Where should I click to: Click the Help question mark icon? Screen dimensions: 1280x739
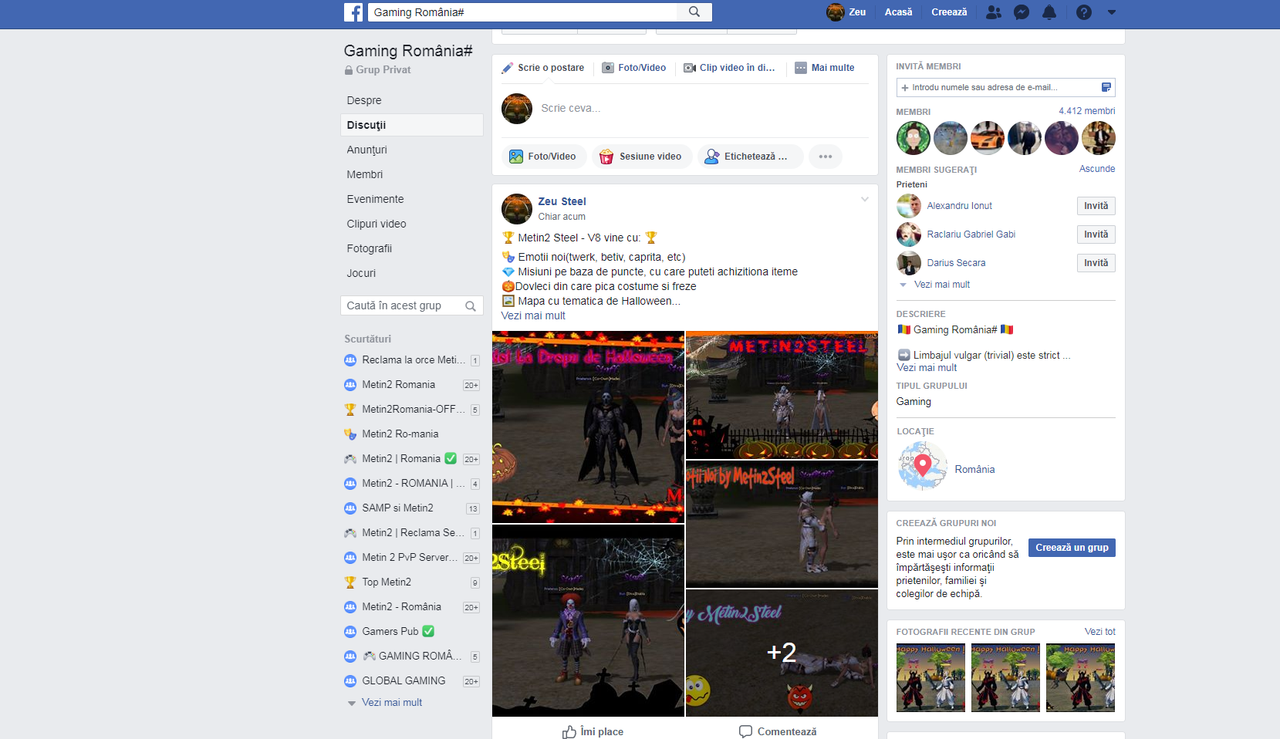(x=1082, y=11)
